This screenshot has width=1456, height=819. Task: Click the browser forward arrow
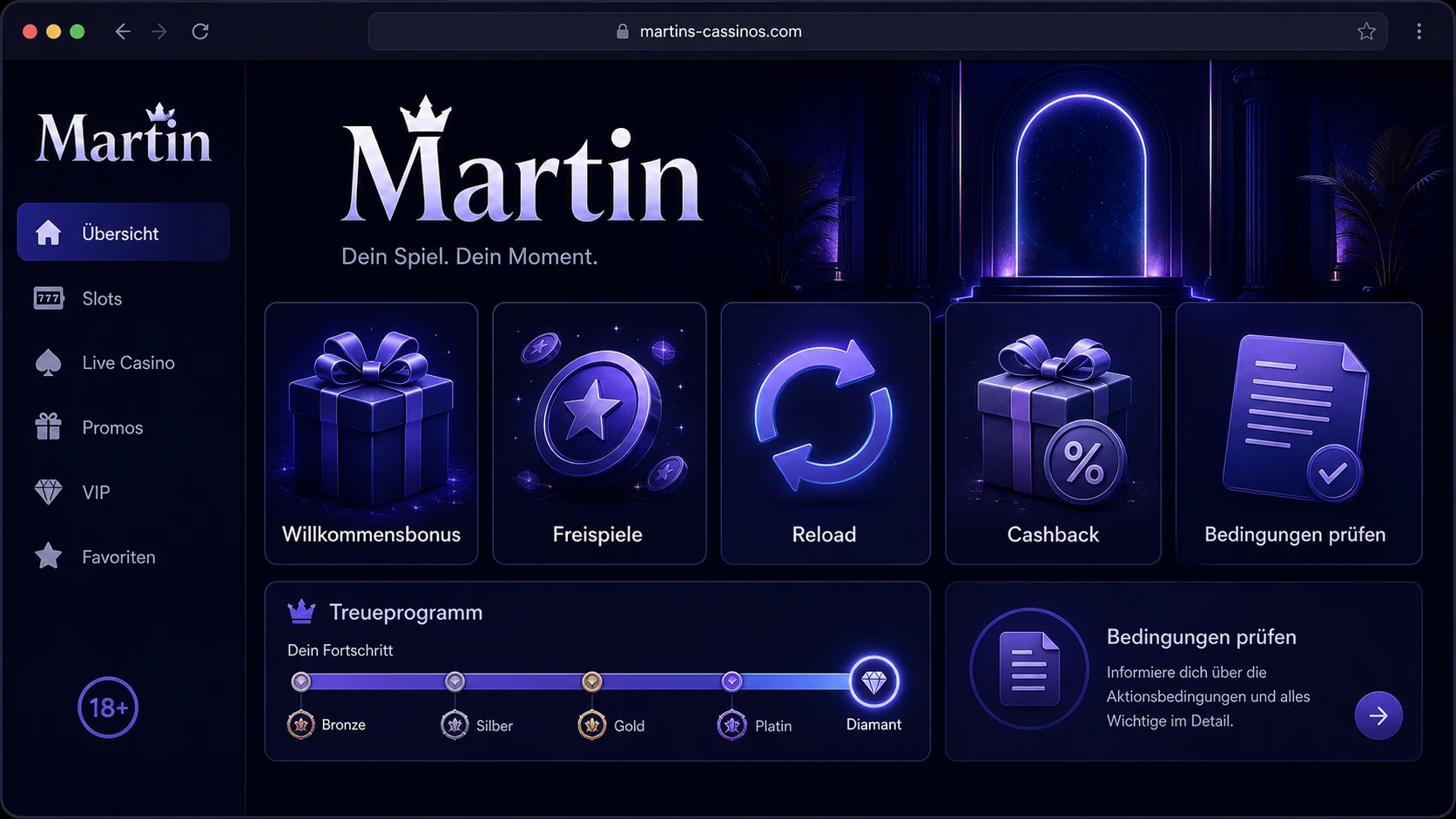[159, 31]
